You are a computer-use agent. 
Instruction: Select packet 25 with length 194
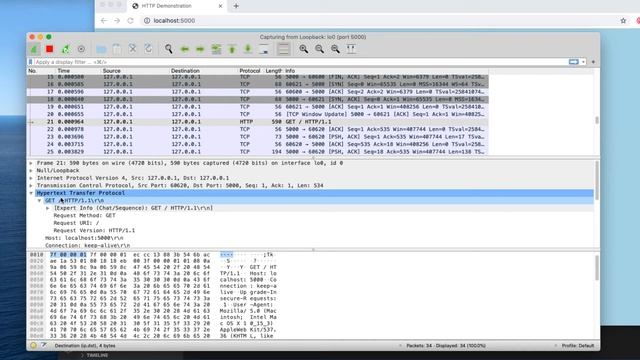pos(258,151)
